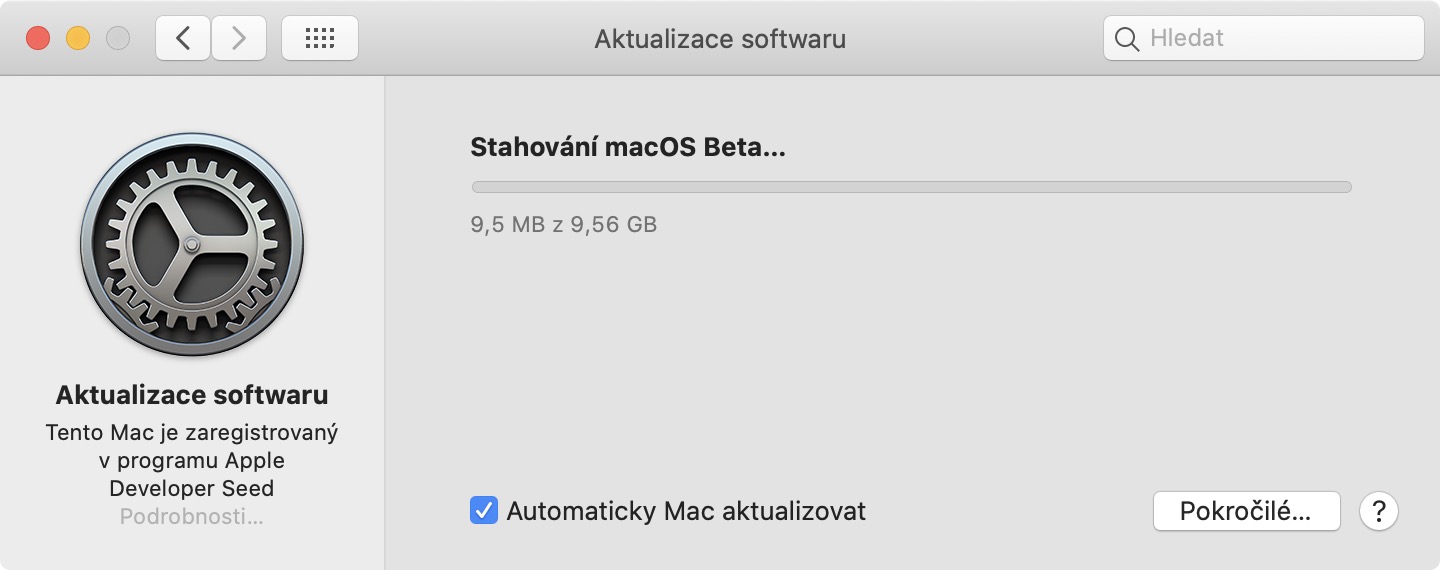Open help with the question mark button
The width and height of the screenshot is (1440, 570).
1378,511
